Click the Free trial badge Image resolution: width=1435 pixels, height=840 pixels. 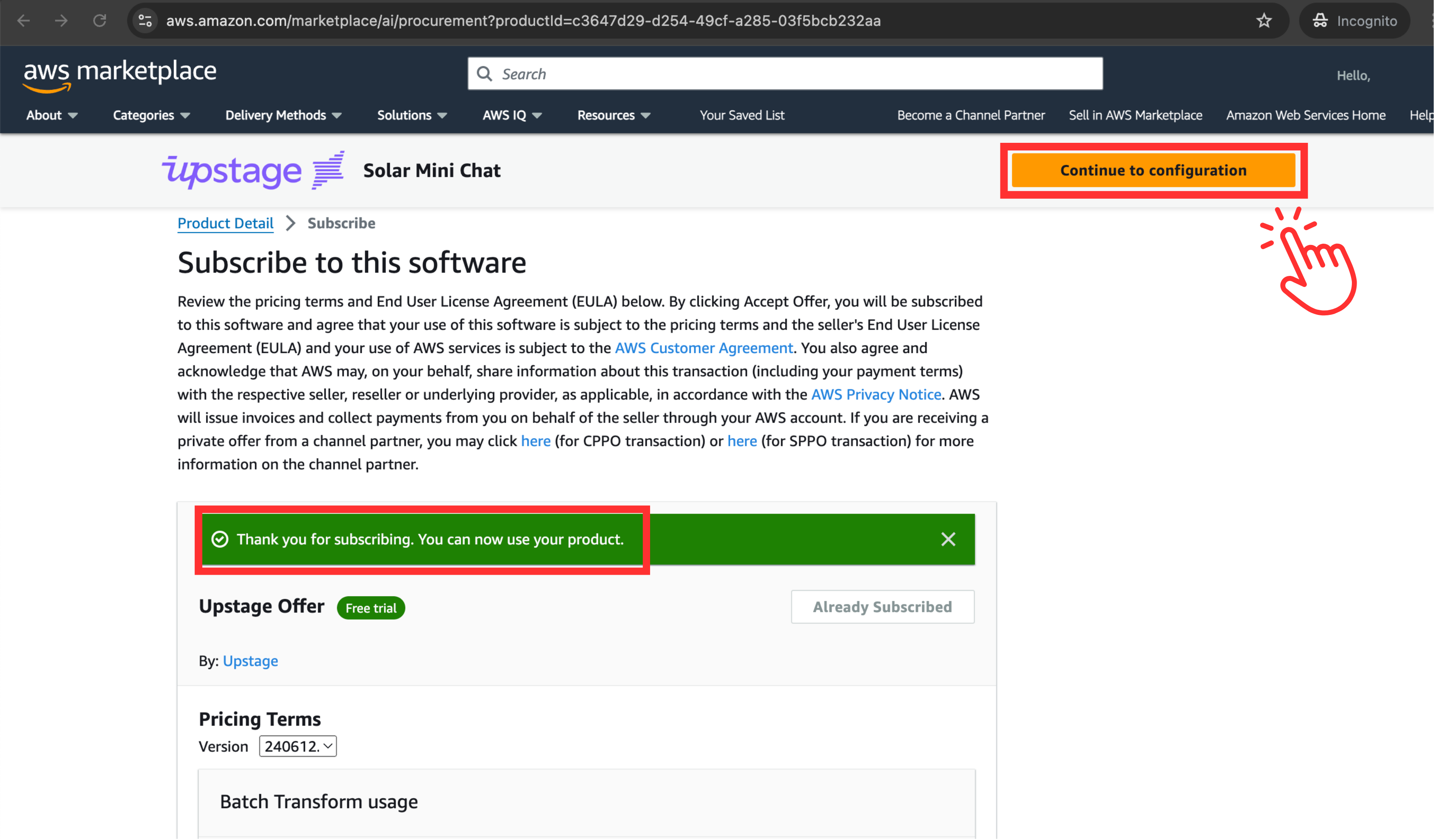pyautogui.click(x=371, y=608)
